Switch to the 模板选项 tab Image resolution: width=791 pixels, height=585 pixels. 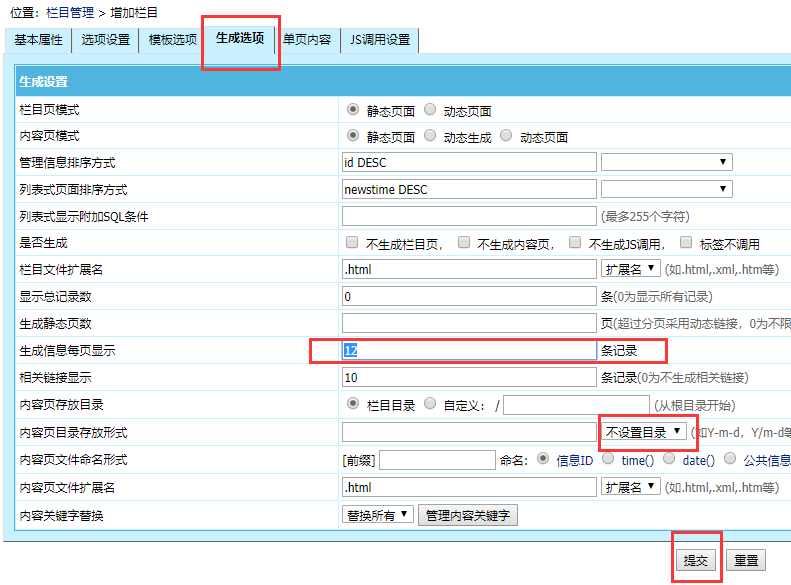point(172,40)
